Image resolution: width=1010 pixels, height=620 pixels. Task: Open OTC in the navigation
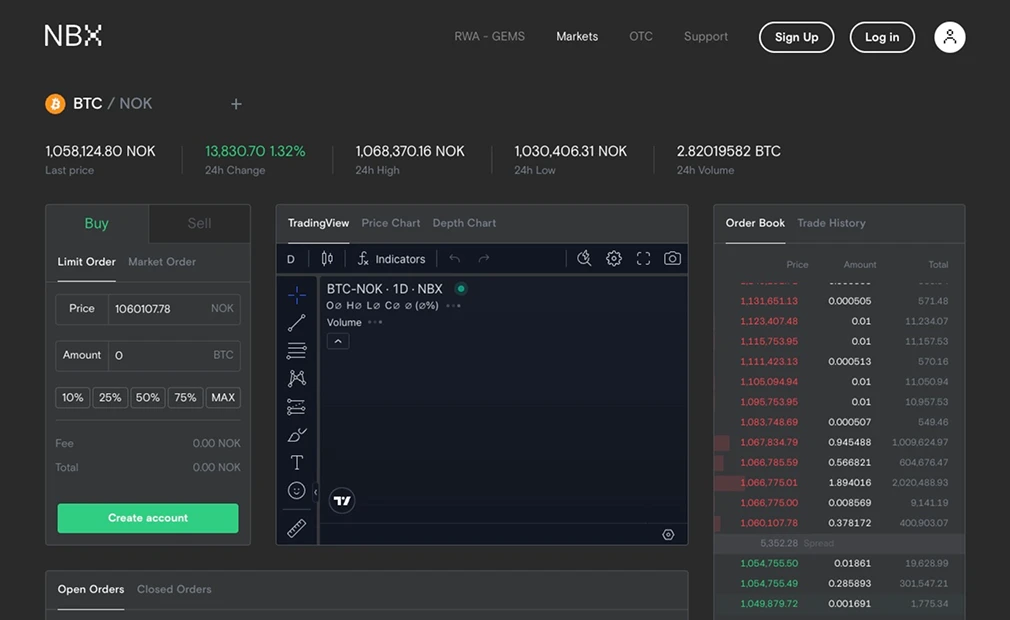click(641, 37)
